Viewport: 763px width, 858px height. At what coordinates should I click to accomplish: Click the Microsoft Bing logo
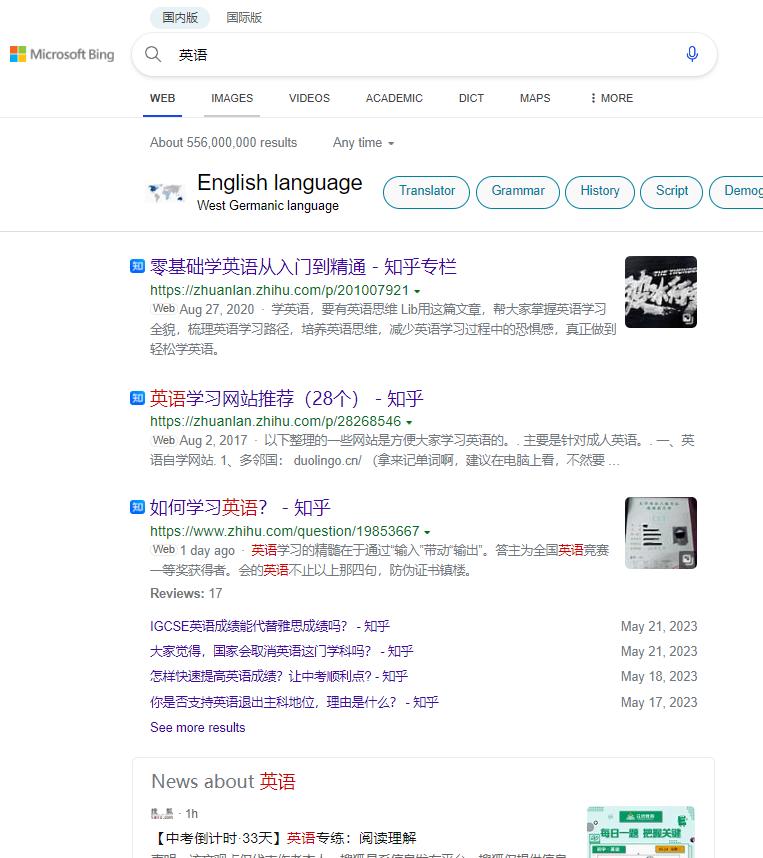coord(62,54)
